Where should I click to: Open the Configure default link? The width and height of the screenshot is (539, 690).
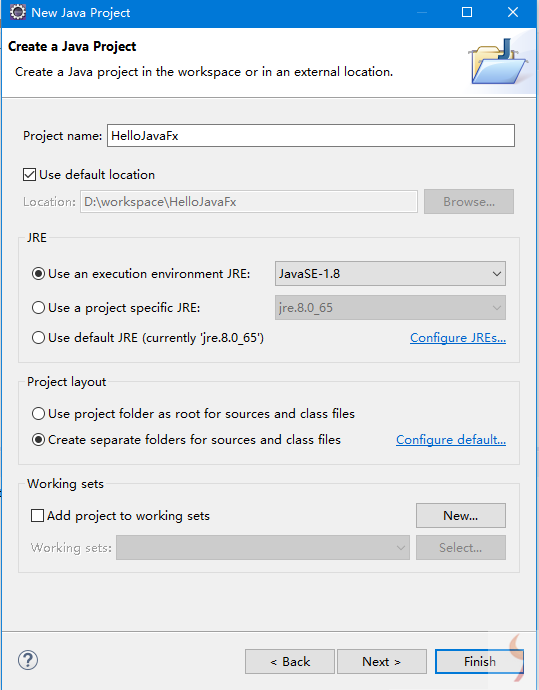click(x=451, y=440)
